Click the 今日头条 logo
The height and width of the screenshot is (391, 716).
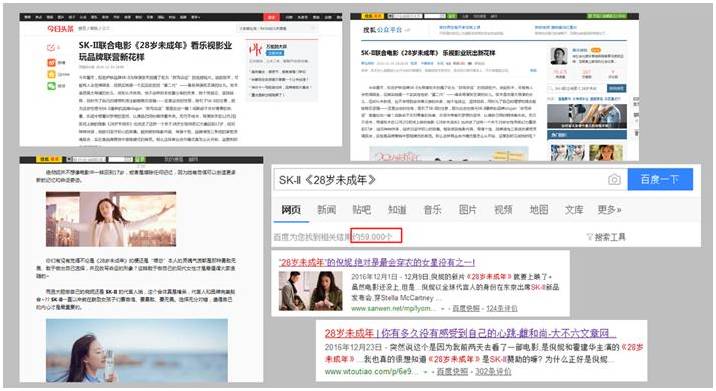click(x=60, y=29)
